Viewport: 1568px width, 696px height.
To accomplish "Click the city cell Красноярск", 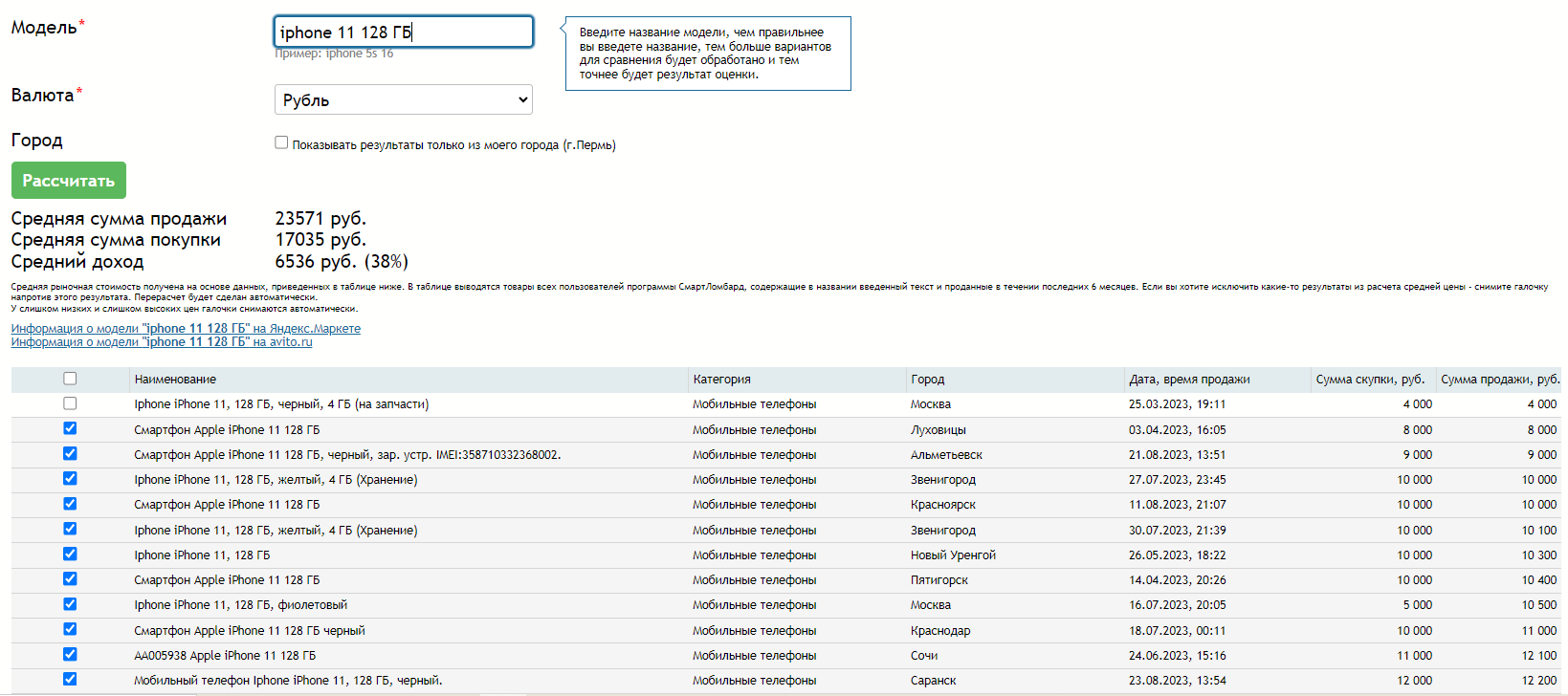I will click(943, 505).
